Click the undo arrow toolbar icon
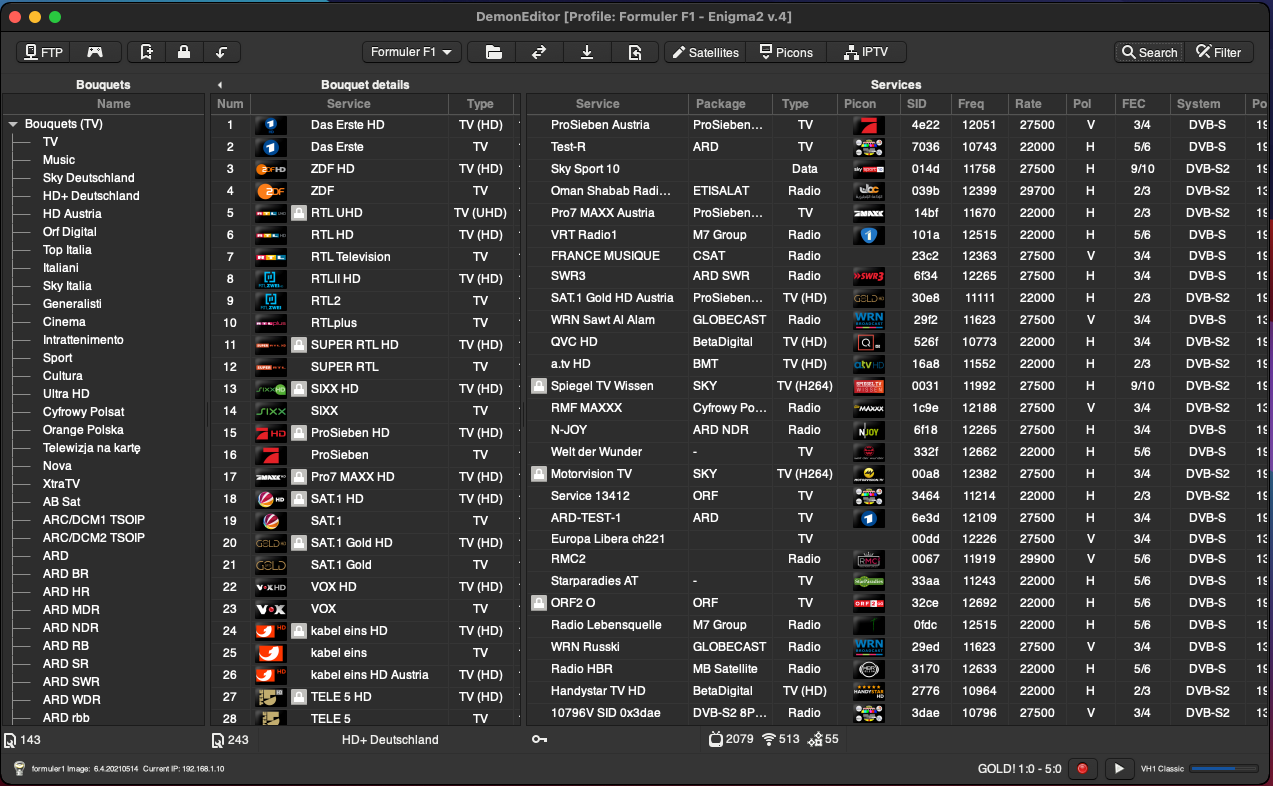 click(221, 52)
